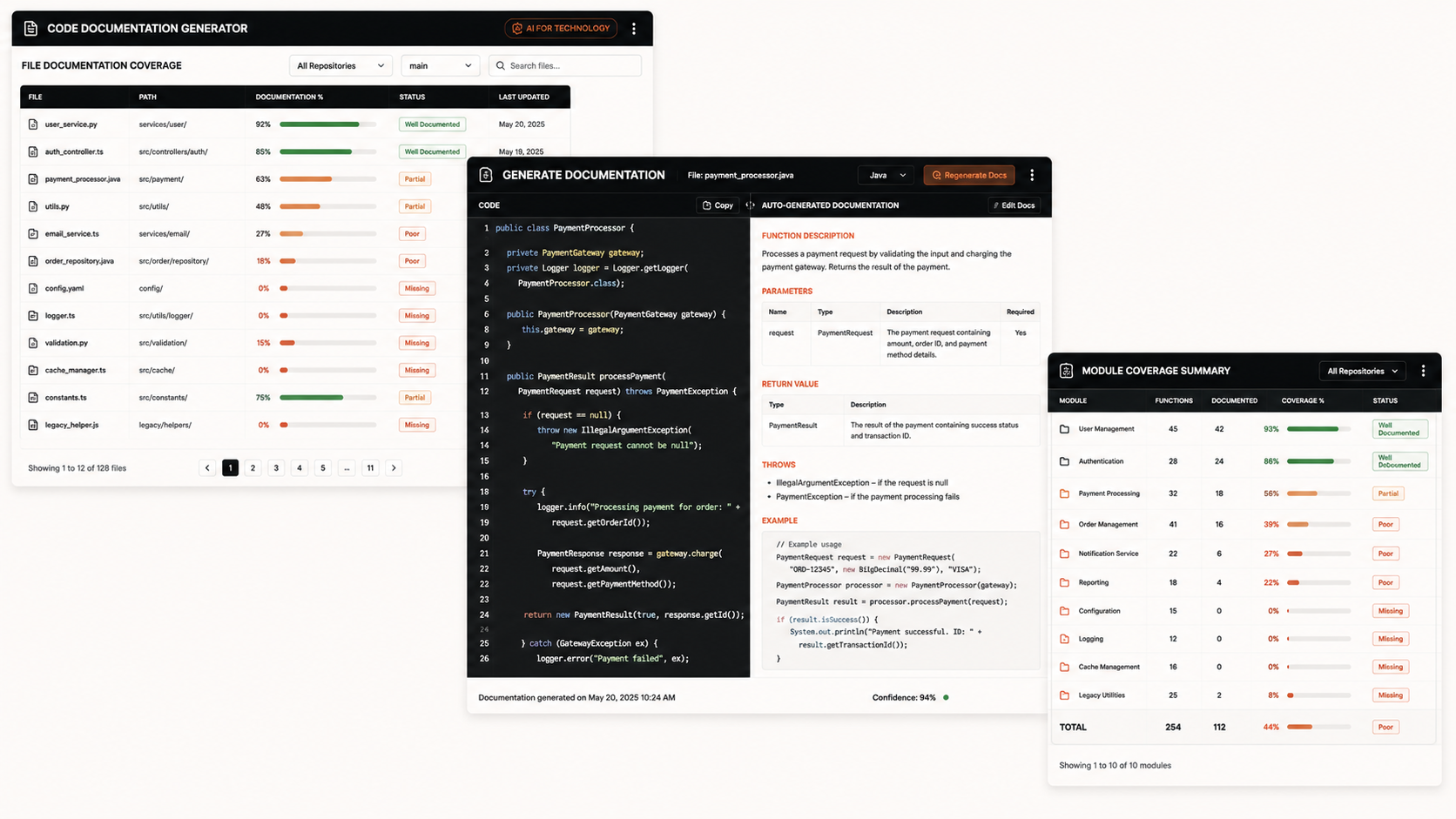Open the Generate Documentation kebab menu
This screenshot has width=1456, height=819.
[x=1032, y=175]
